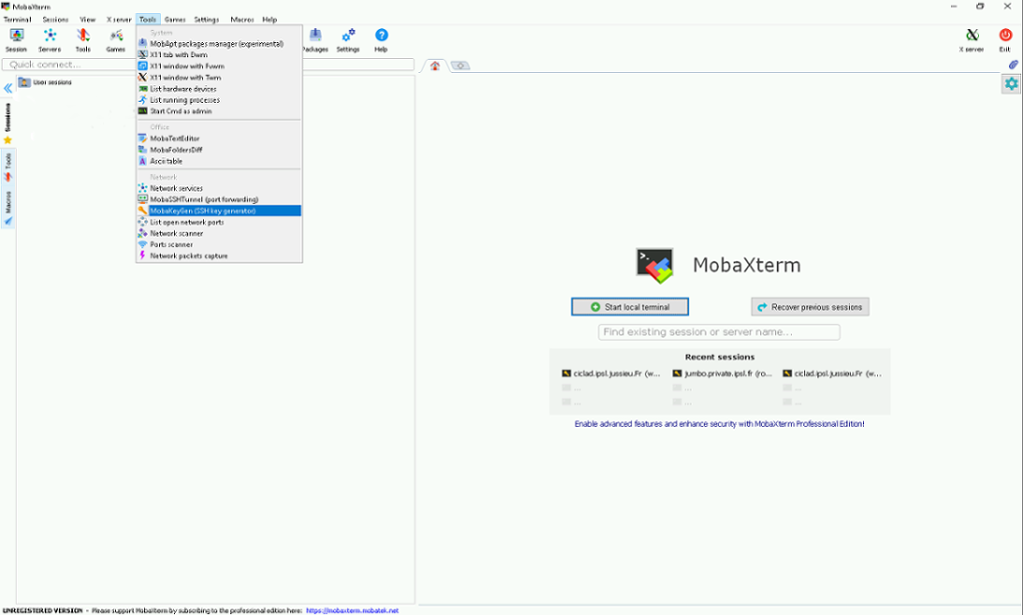Open the Servers toolbar icon
Viewport: 1023px width, 615px height.
click(50, 40)
